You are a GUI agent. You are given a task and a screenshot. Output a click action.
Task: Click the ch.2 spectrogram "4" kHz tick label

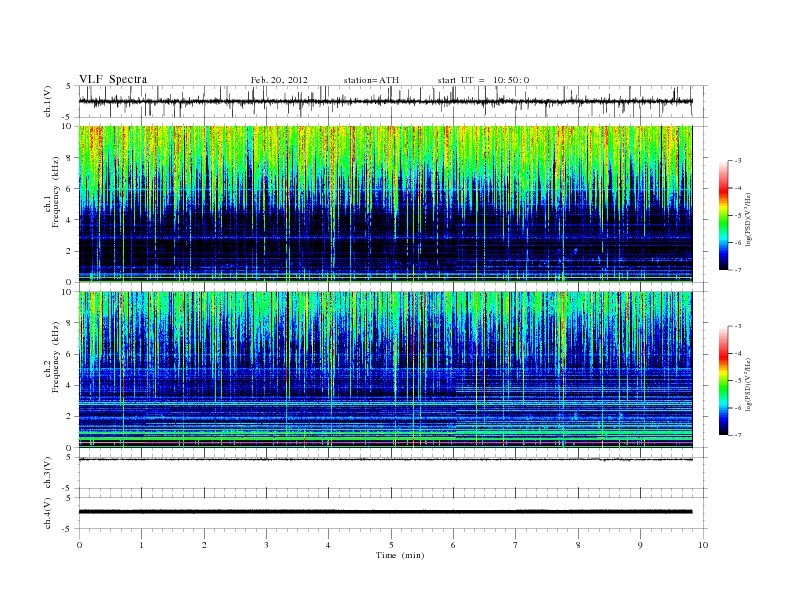[69, 385]
